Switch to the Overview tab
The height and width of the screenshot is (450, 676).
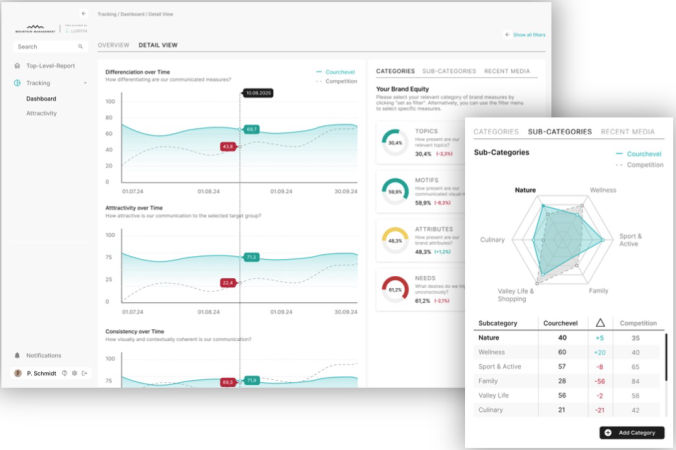[x=113, y=46]
